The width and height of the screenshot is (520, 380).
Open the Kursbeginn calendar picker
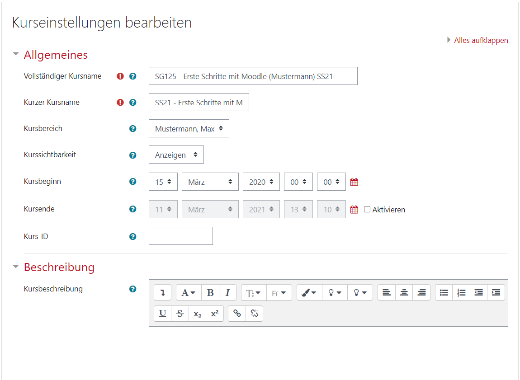tap(354, 182)
